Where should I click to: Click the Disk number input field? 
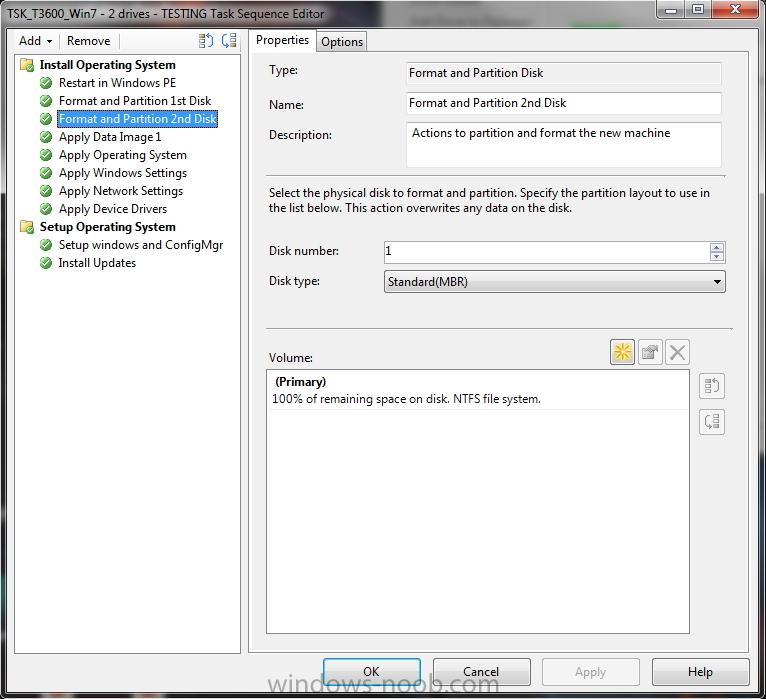(547, 252)
